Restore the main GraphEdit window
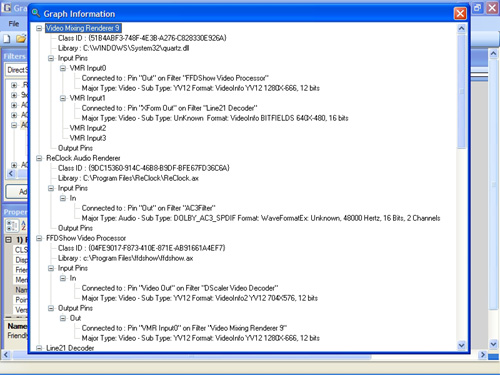This screenshot has height=375, width=500. 478,8
